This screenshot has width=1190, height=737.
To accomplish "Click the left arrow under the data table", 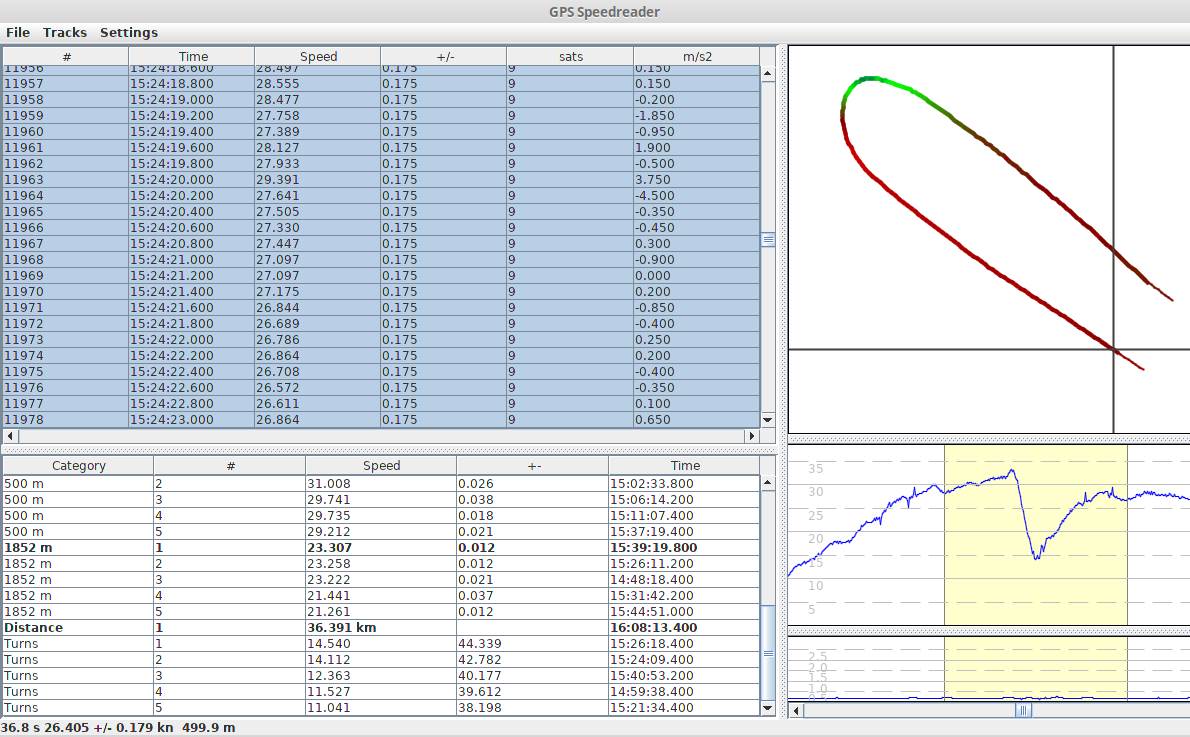I will 10,437.
